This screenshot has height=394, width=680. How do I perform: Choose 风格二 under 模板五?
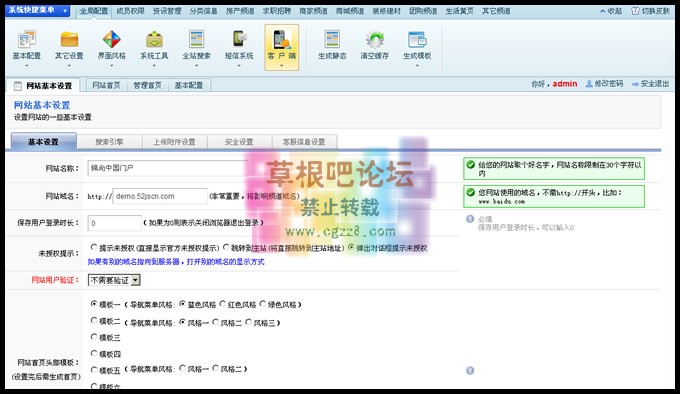click(216, 368)
